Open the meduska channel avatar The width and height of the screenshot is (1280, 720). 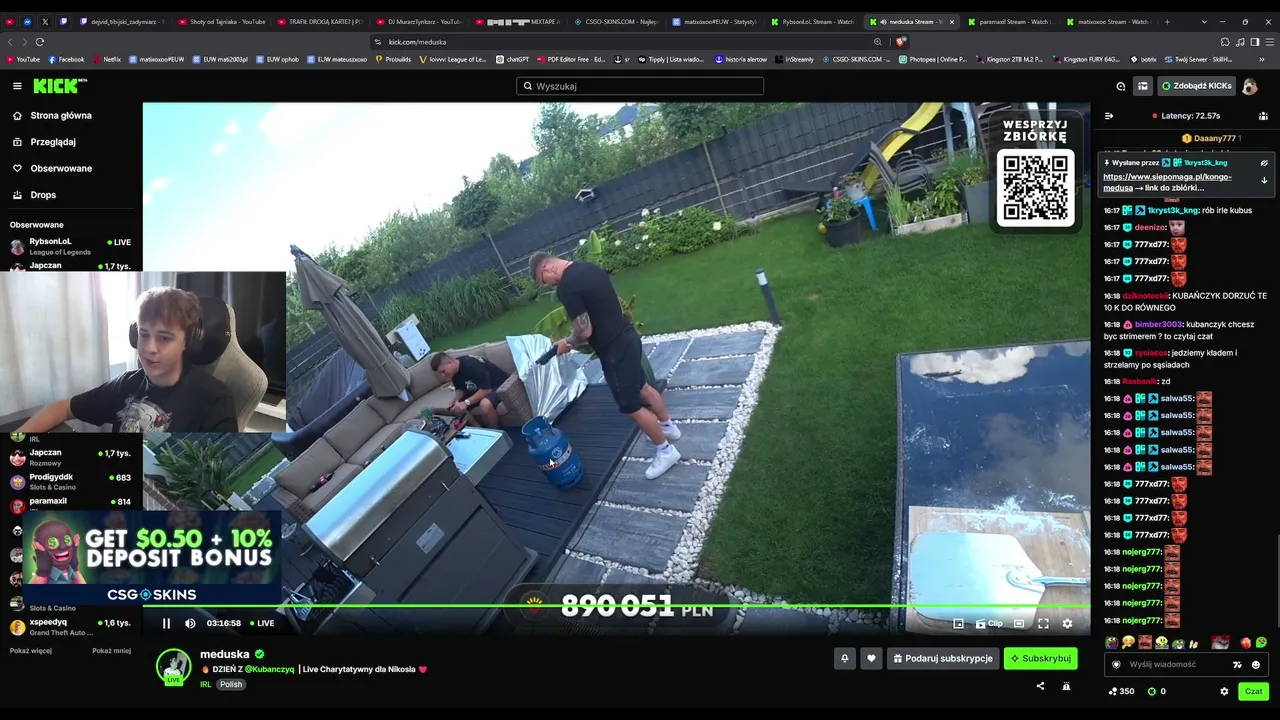(173, 666)
